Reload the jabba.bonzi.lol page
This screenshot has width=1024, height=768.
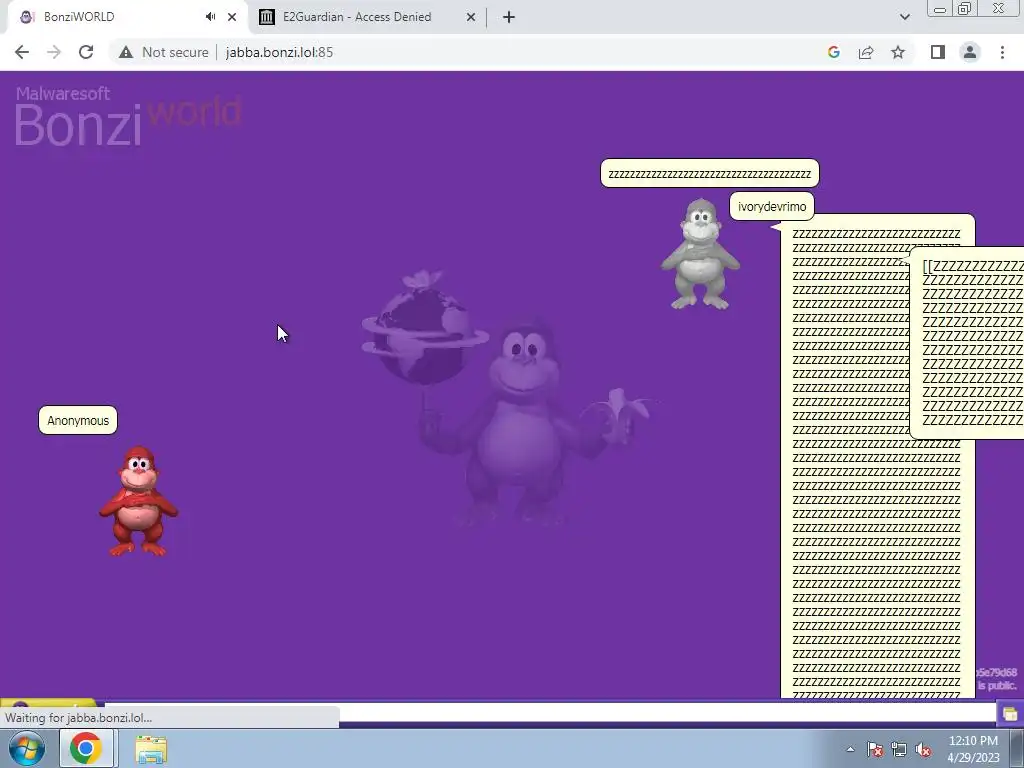(86, 52)
